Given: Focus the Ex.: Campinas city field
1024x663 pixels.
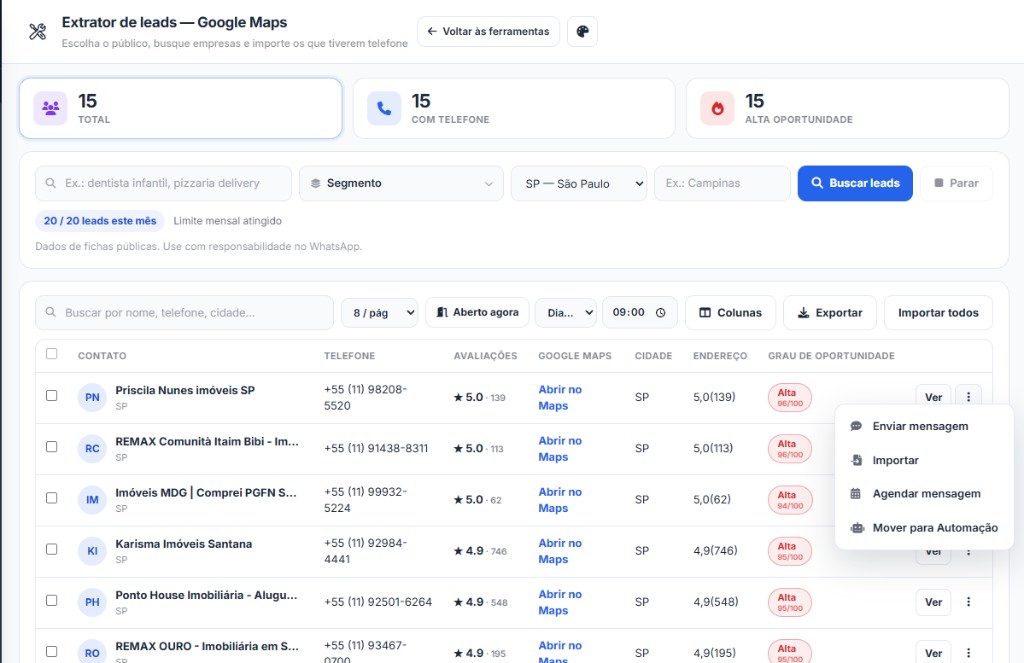Looking at the screenshot, I should (722, 184).
